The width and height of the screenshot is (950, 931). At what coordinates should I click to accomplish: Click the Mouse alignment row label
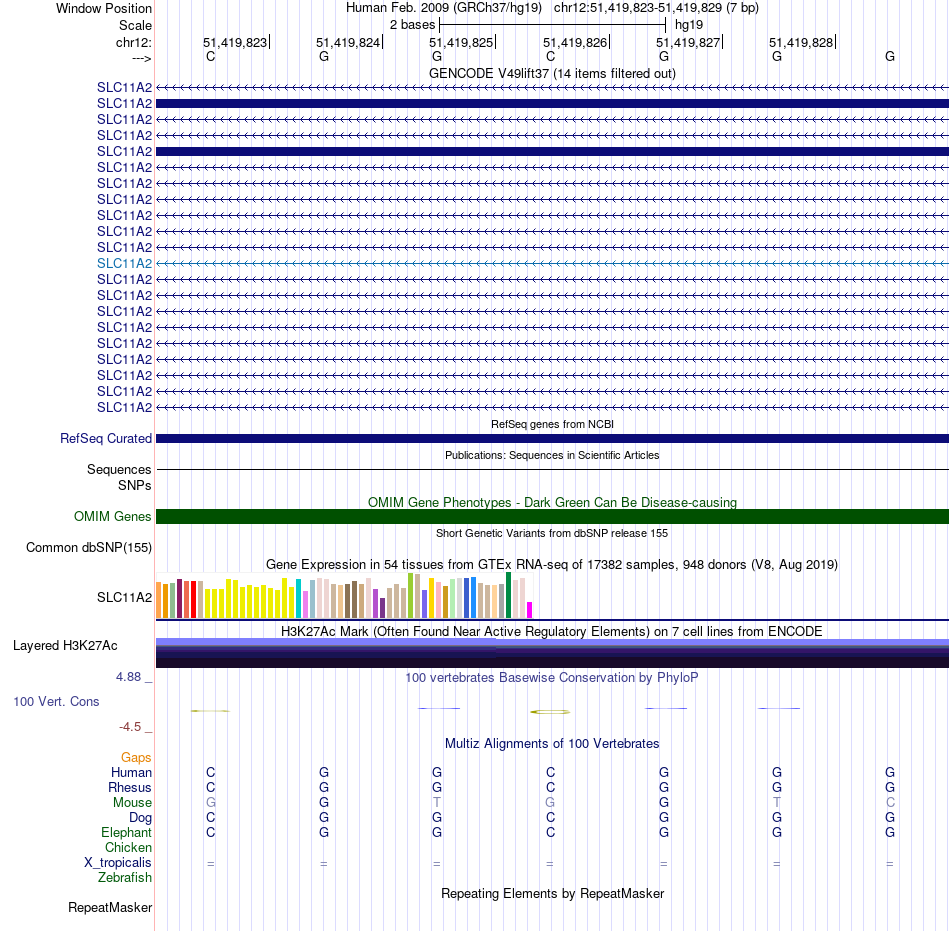(x=132, y=802)
